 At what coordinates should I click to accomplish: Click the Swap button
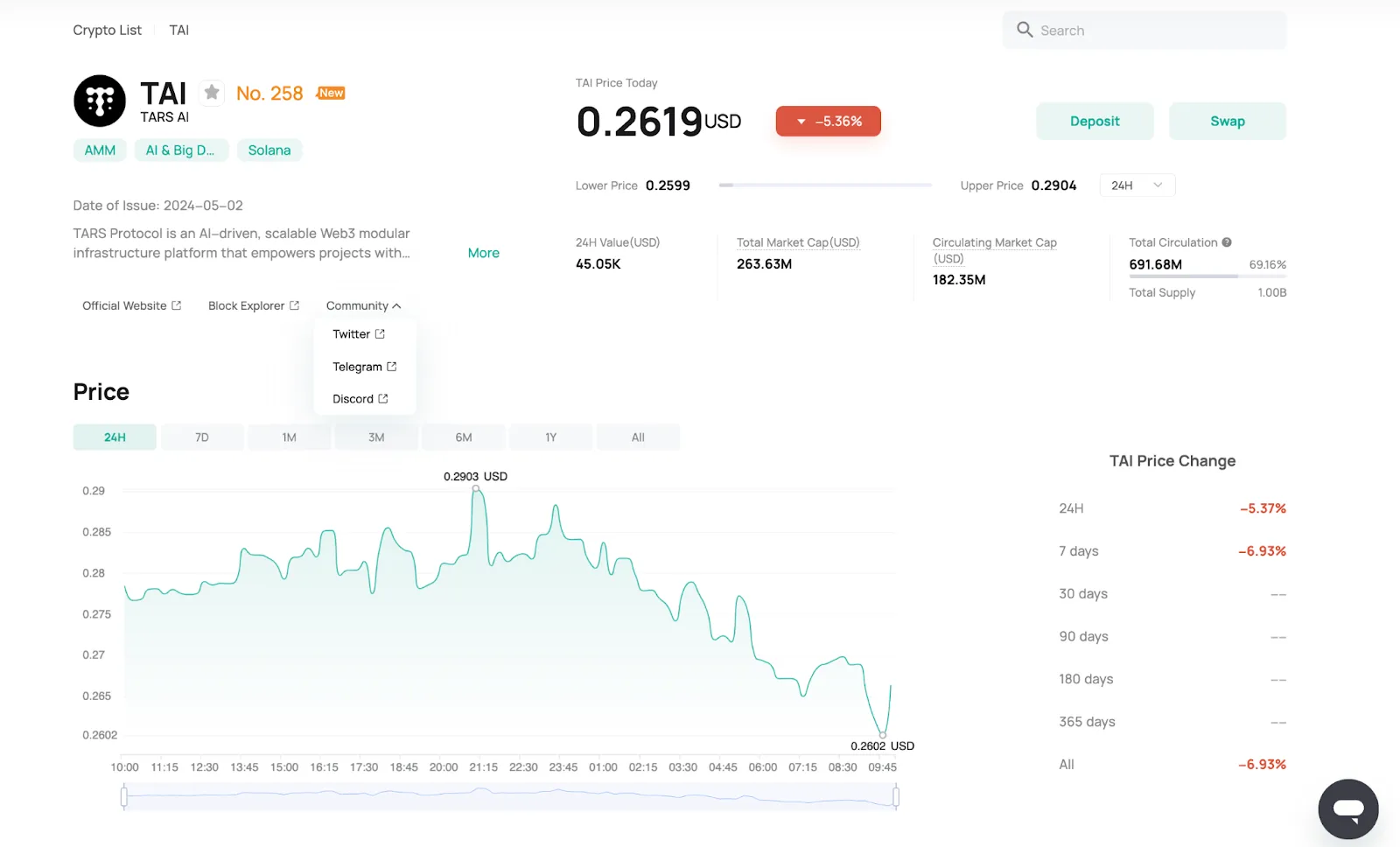pos(1228,122)
